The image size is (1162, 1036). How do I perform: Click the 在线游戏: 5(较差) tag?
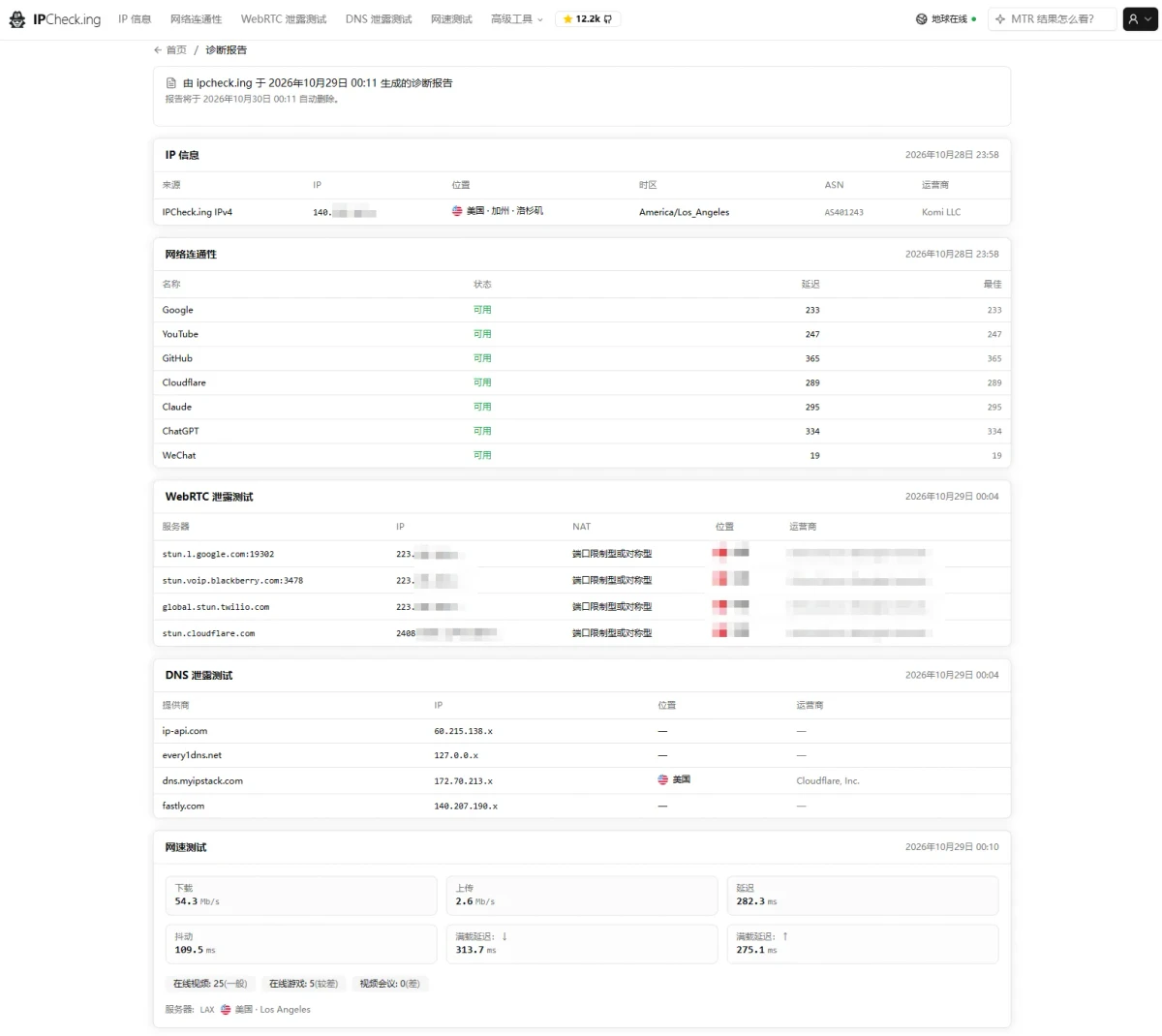coord(303,983)
